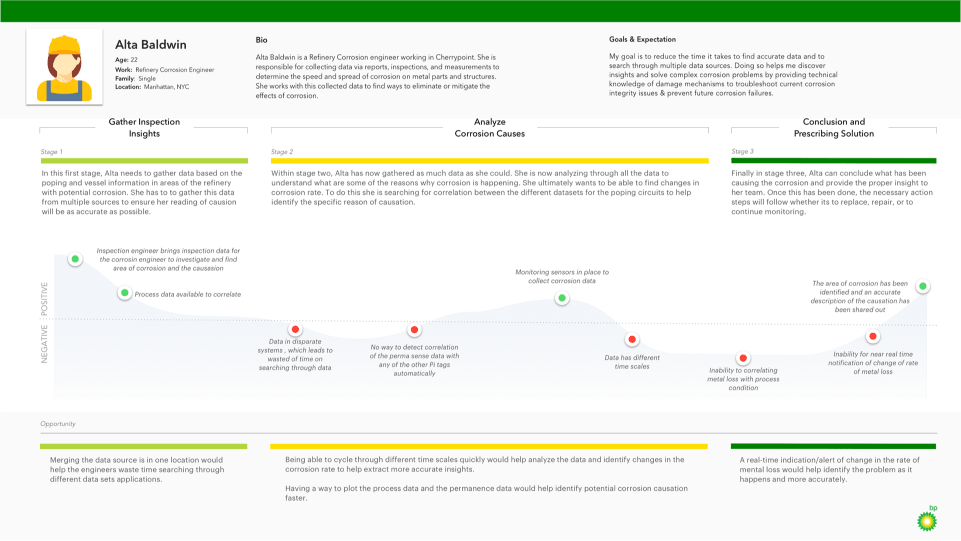This screenshot has height=541, width=961.
Task: Click the dark green Stage 3 color bar
Action: point(834,161)
